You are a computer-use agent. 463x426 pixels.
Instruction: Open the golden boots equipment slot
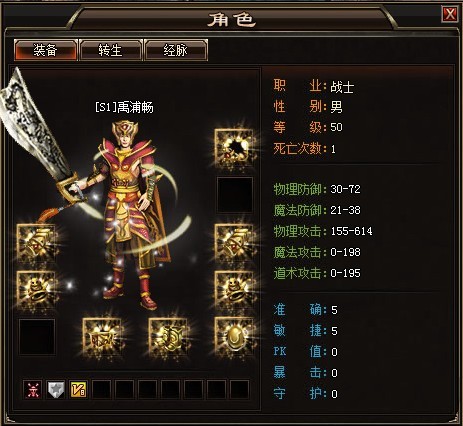tap(168, 337)
